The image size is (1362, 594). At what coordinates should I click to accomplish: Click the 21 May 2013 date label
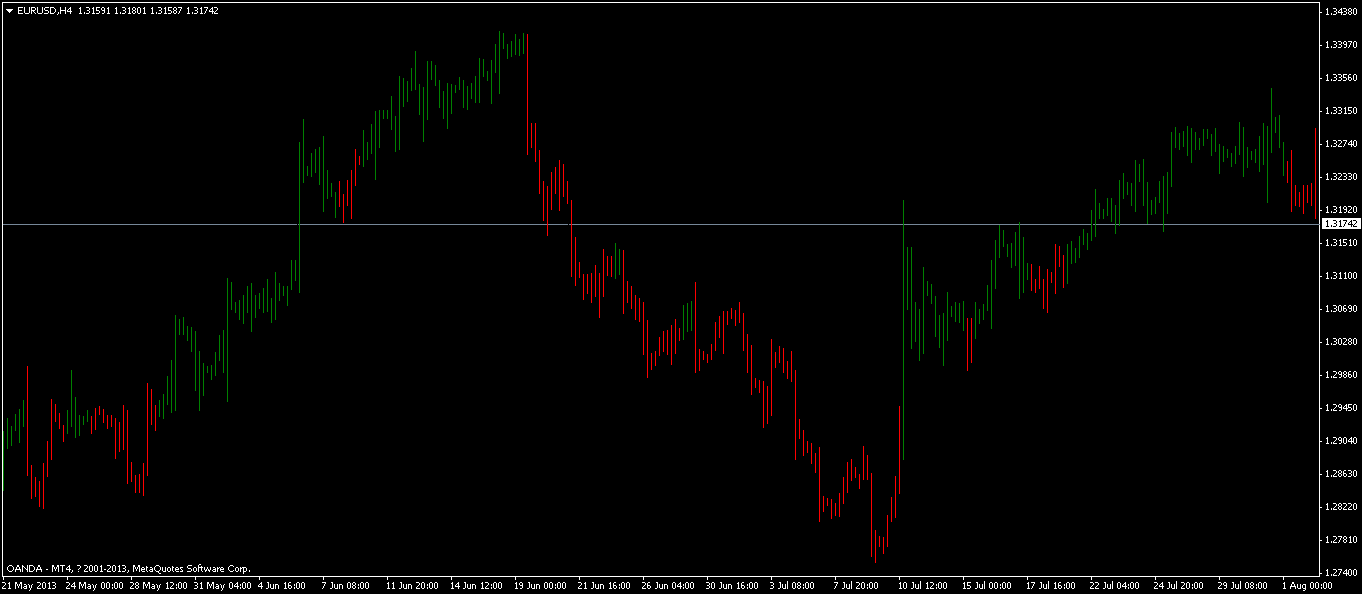tap(27, 585)
